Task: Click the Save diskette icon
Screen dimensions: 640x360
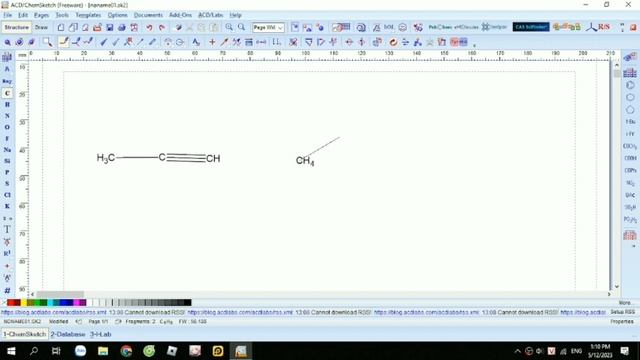Action: [109, 27]
